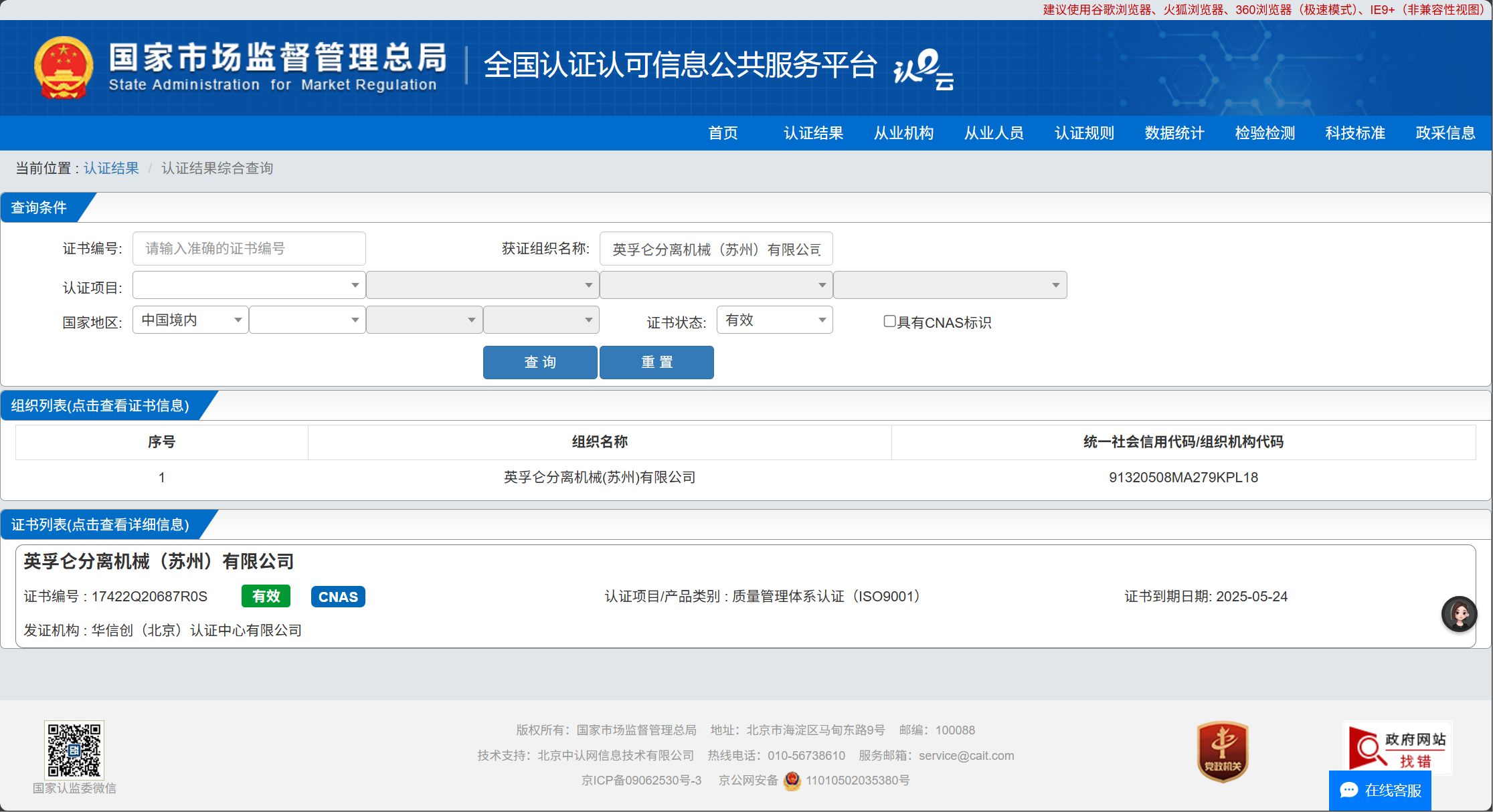Open certificate 17422Q20687R0S details
Screen dimensions: 1493x812
(x=149, y=597)
